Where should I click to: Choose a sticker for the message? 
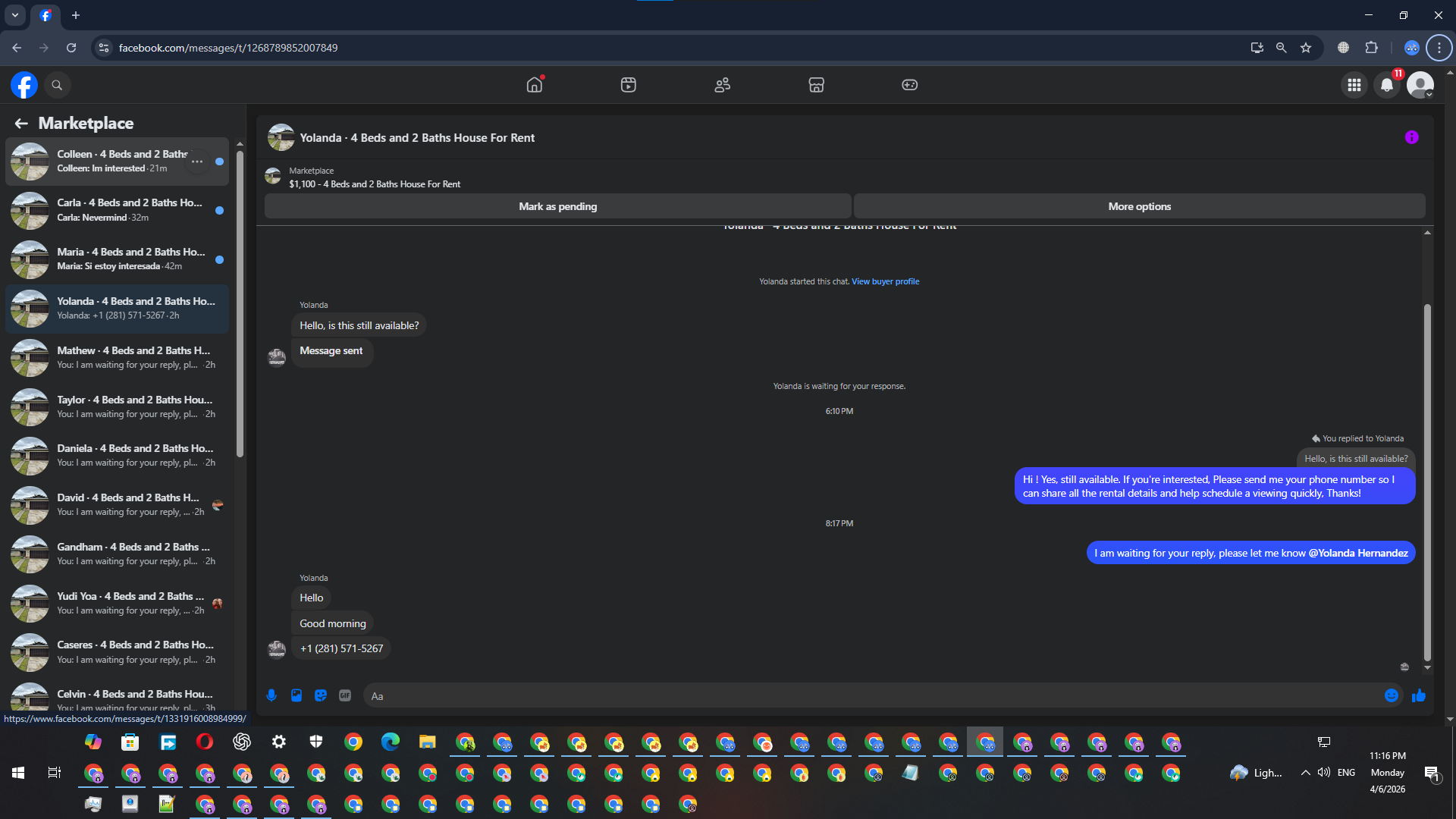[321, 695]
